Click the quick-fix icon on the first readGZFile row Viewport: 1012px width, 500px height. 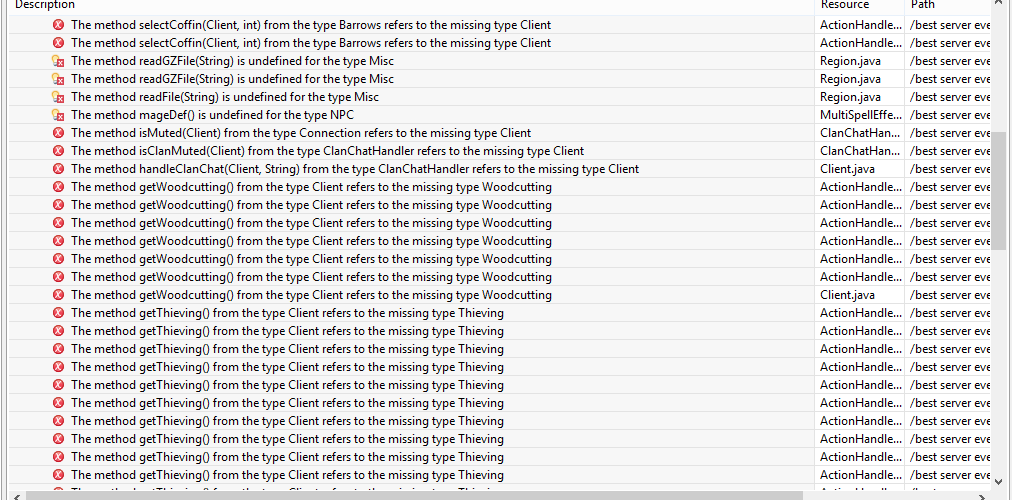tap(58, 61)
